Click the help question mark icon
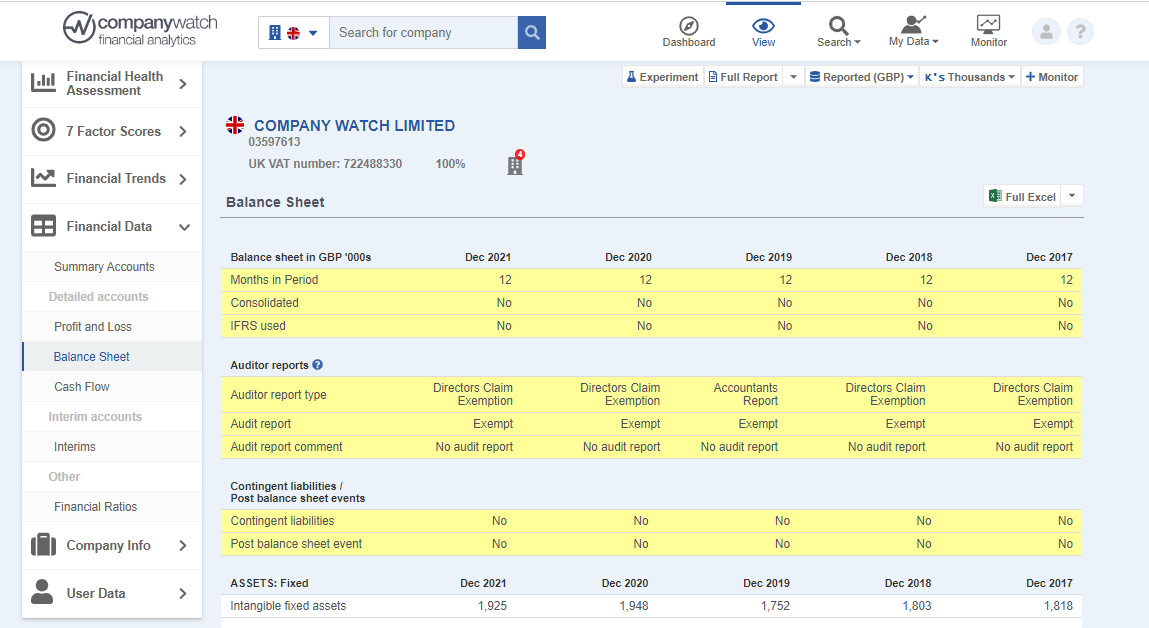This screenshot has height=628, width=1149. point(1080,32)
